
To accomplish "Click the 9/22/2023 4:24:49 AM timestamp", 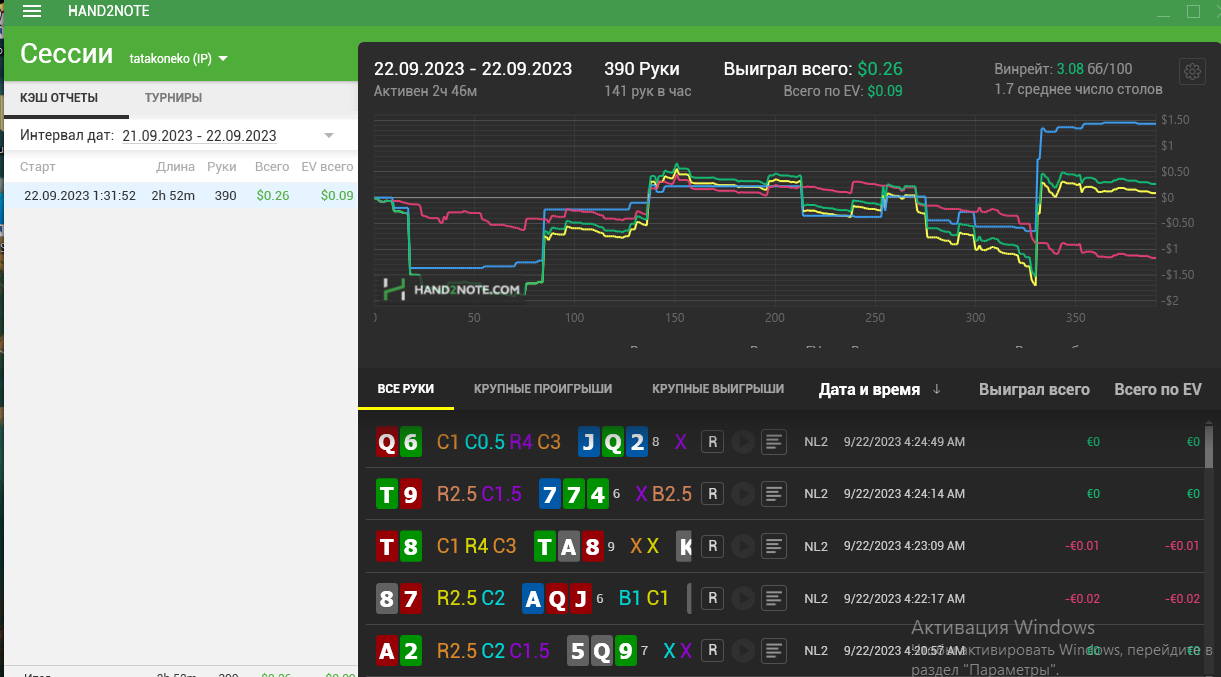I will pos(904,441).
